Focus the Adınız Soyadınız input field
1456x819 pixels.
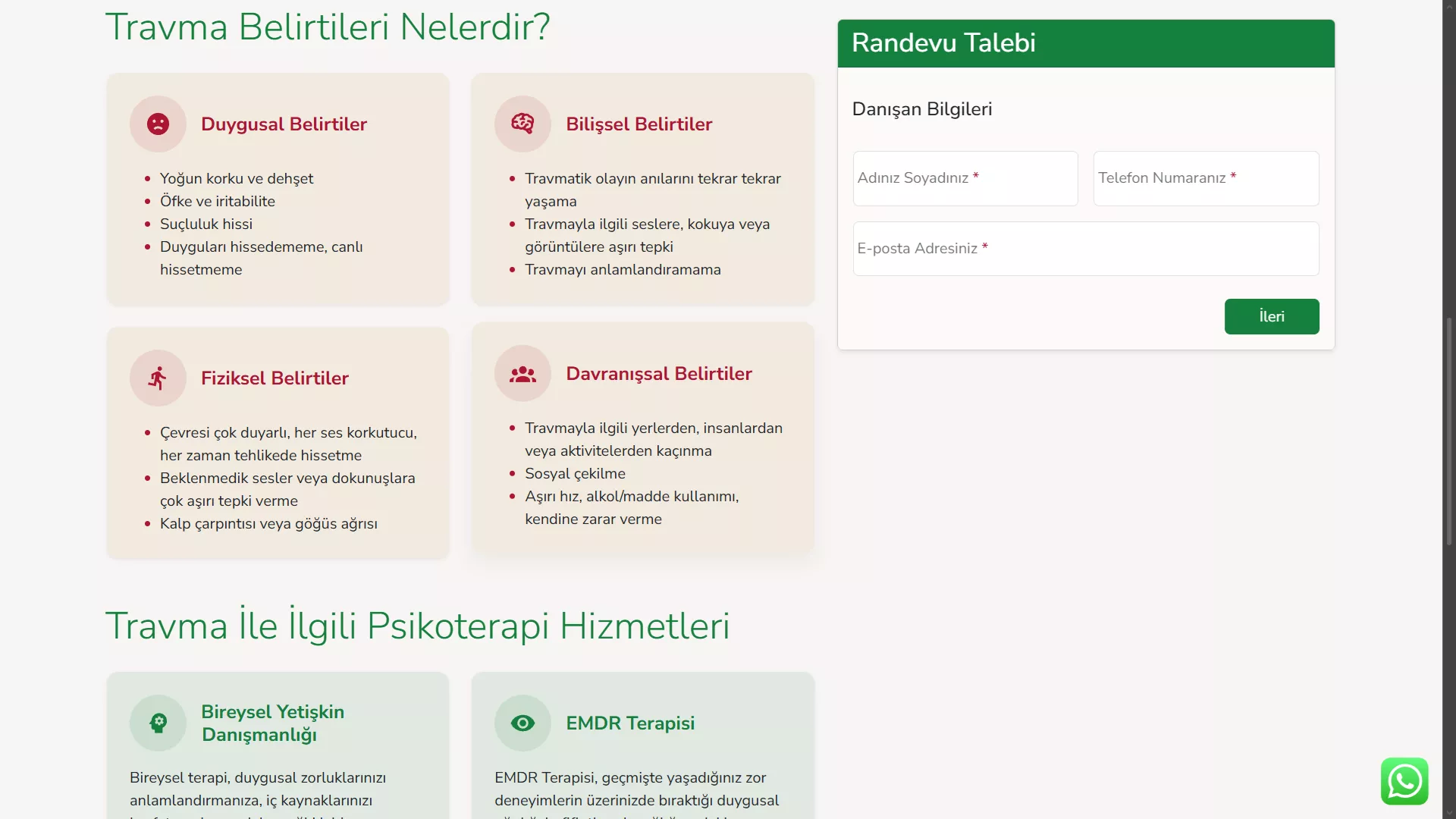[965, 178]
